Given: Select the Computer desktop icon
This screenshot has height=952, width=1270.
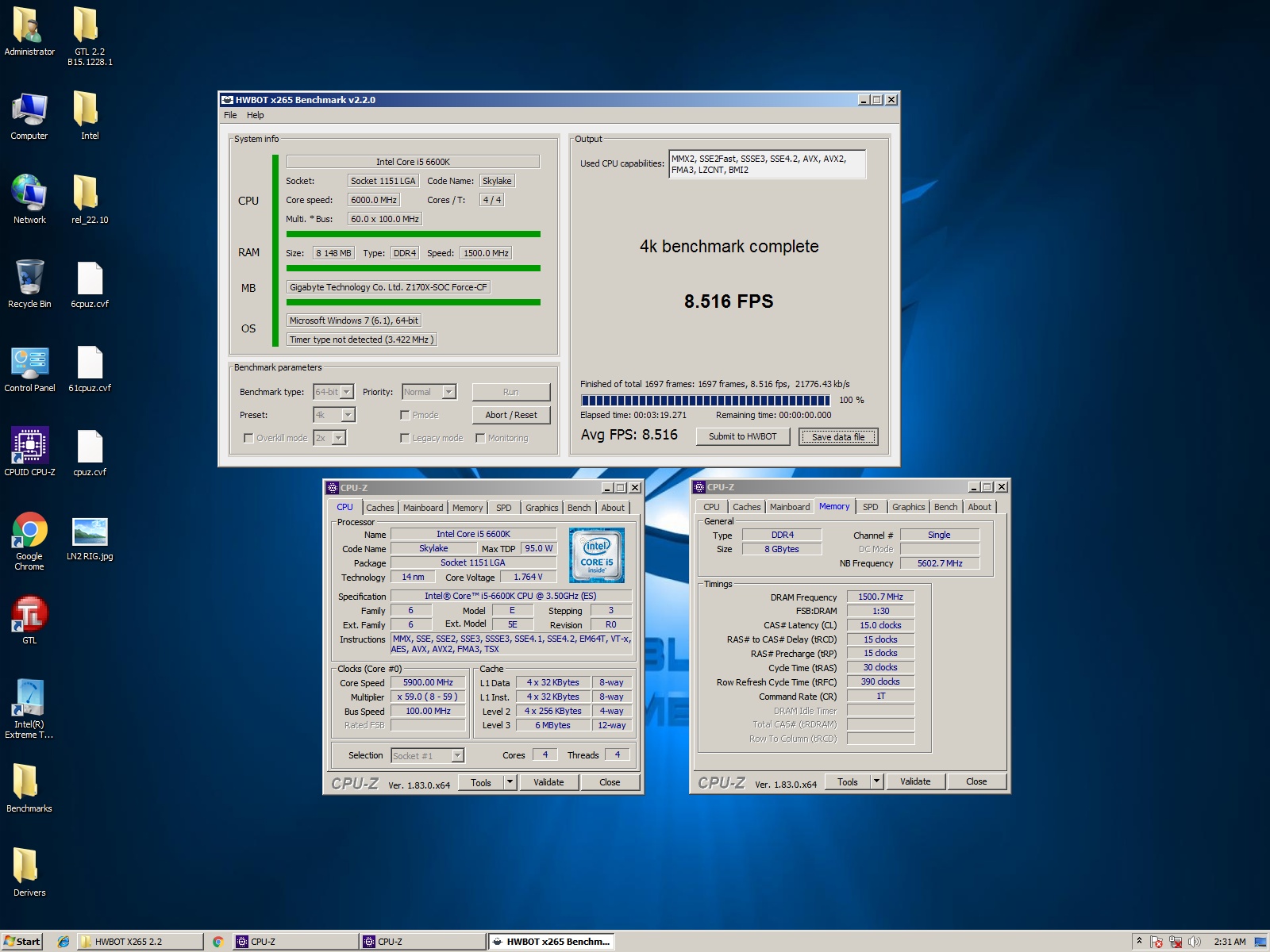Looking at the screenshot, I should click(x=29, y=117).
